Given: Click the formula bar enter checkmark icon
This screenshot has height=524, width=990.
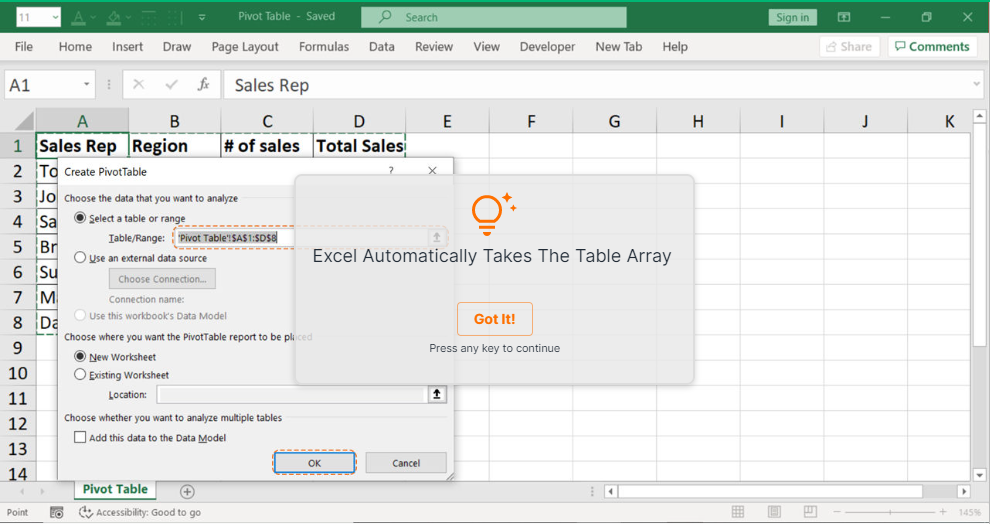Looking at the screenshot, I should coord(171,85).
